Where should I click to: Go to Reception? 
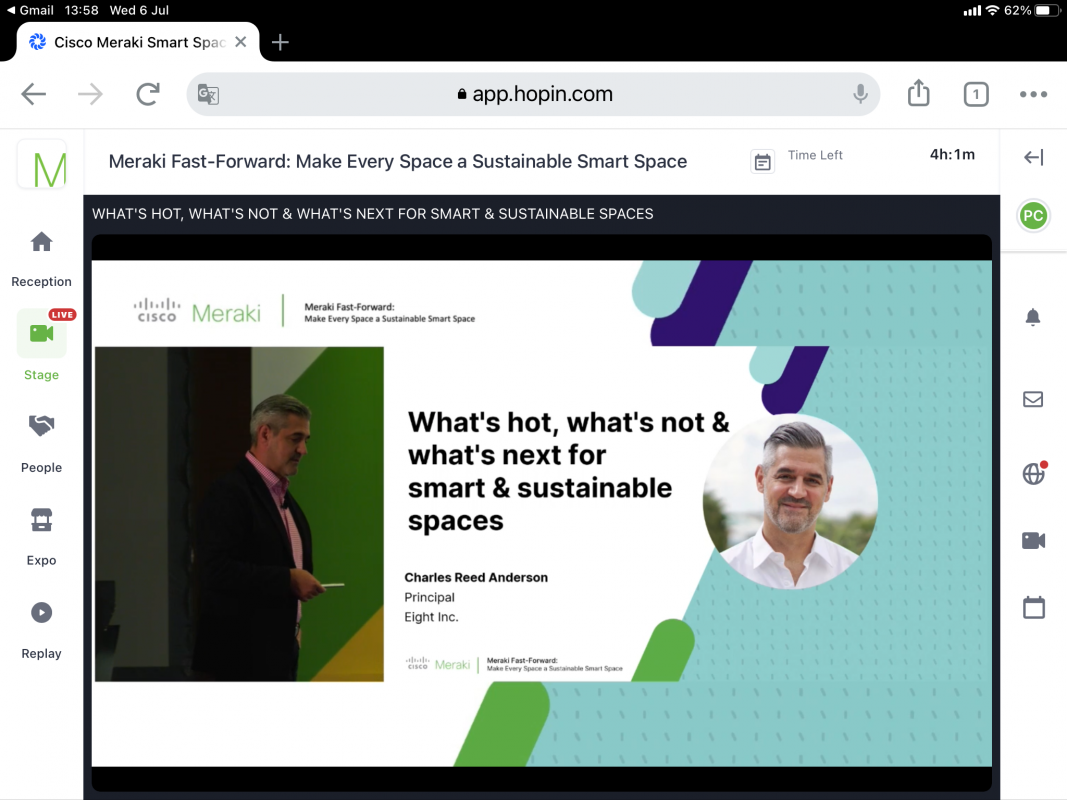(42, 260)
